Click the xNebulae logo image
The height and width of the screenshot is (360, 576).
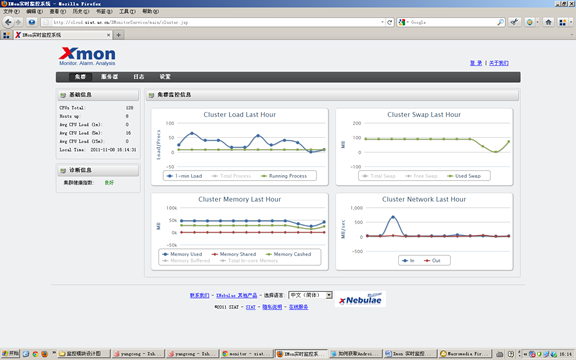click(x=360, y=299)
